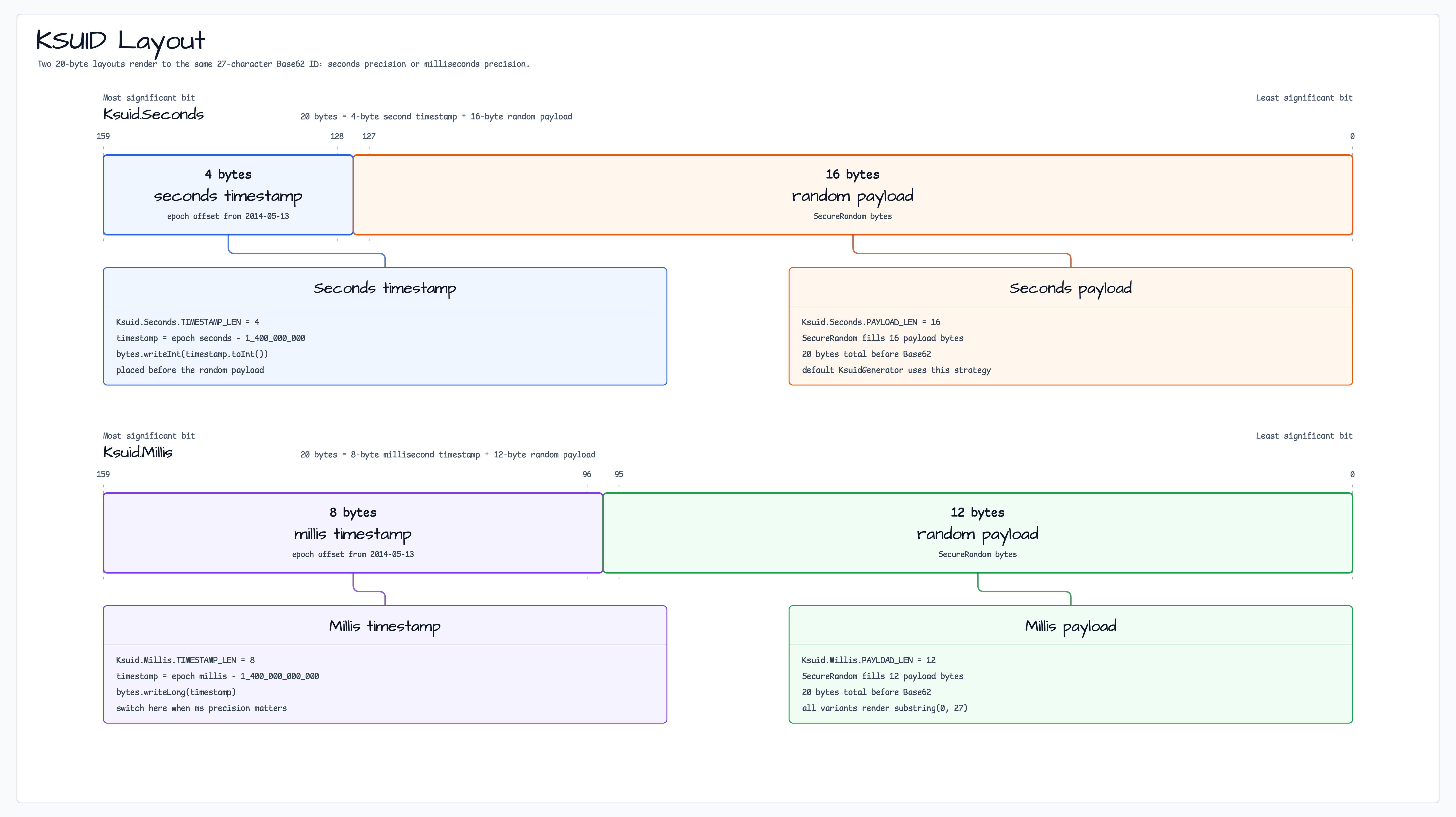Select "switch here when ms precision matters" line
Image resolution: width=1456 pixels, height=817 pixels.
pos(201,708)
